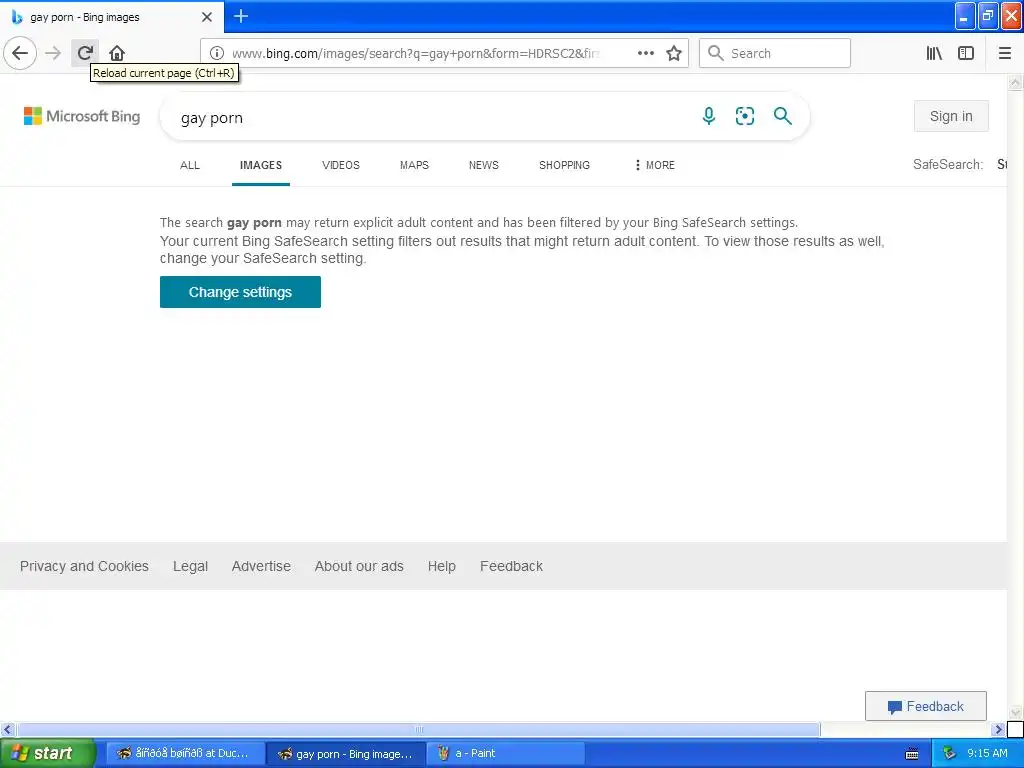Start visual search using camera icon

[x=744, y=116]
